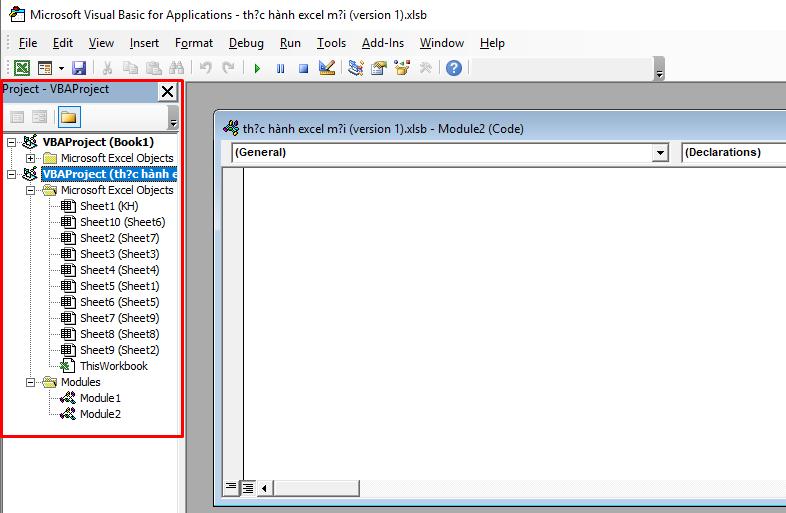The width and height of the screenshot is (786, 513).
Task: Open the (Declarations) procedure dropdown
Action: [x=733, y=152]
